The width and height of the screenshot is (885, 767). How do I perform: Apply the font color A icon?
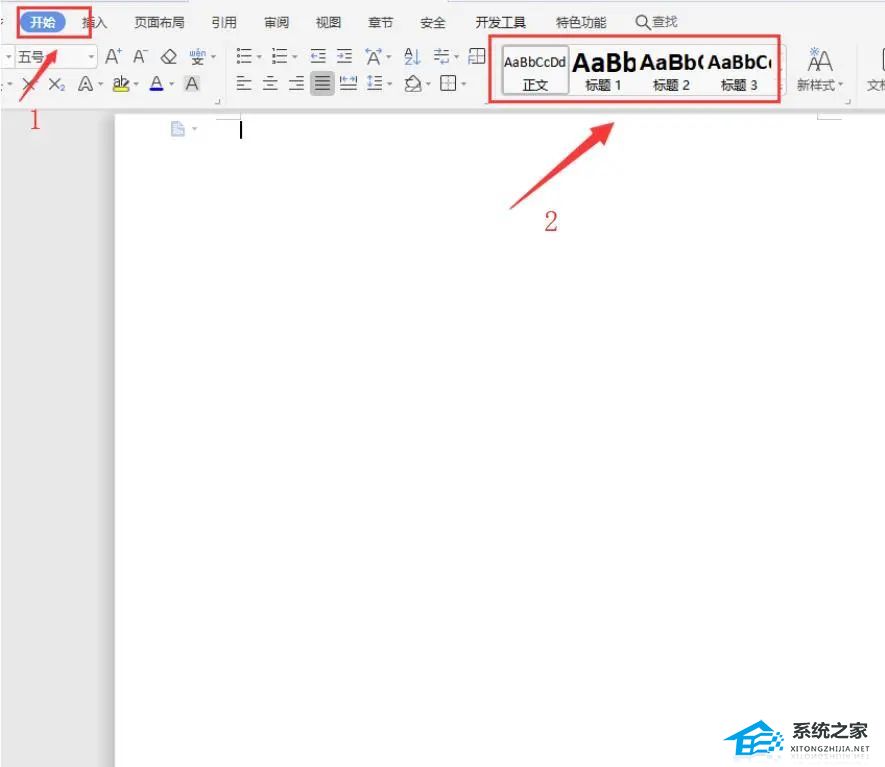(156, 84)
